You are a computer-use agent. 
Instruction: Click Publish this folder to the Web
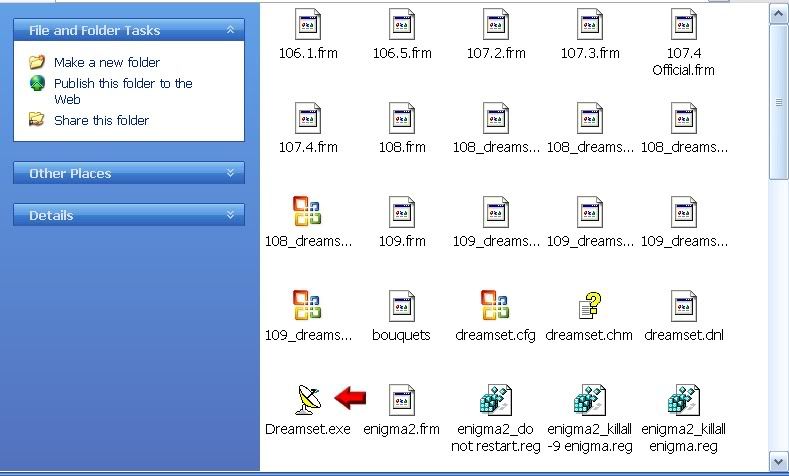point(123,91)
